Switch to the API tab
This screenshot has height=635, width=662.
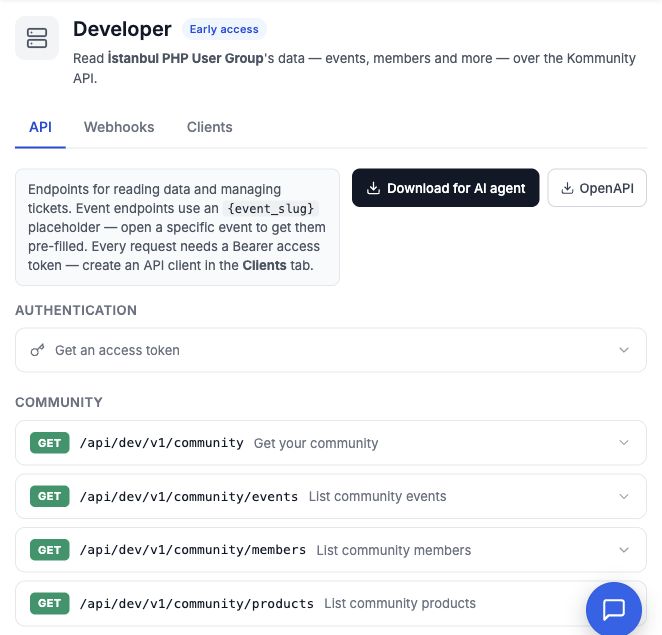point(41,127)
